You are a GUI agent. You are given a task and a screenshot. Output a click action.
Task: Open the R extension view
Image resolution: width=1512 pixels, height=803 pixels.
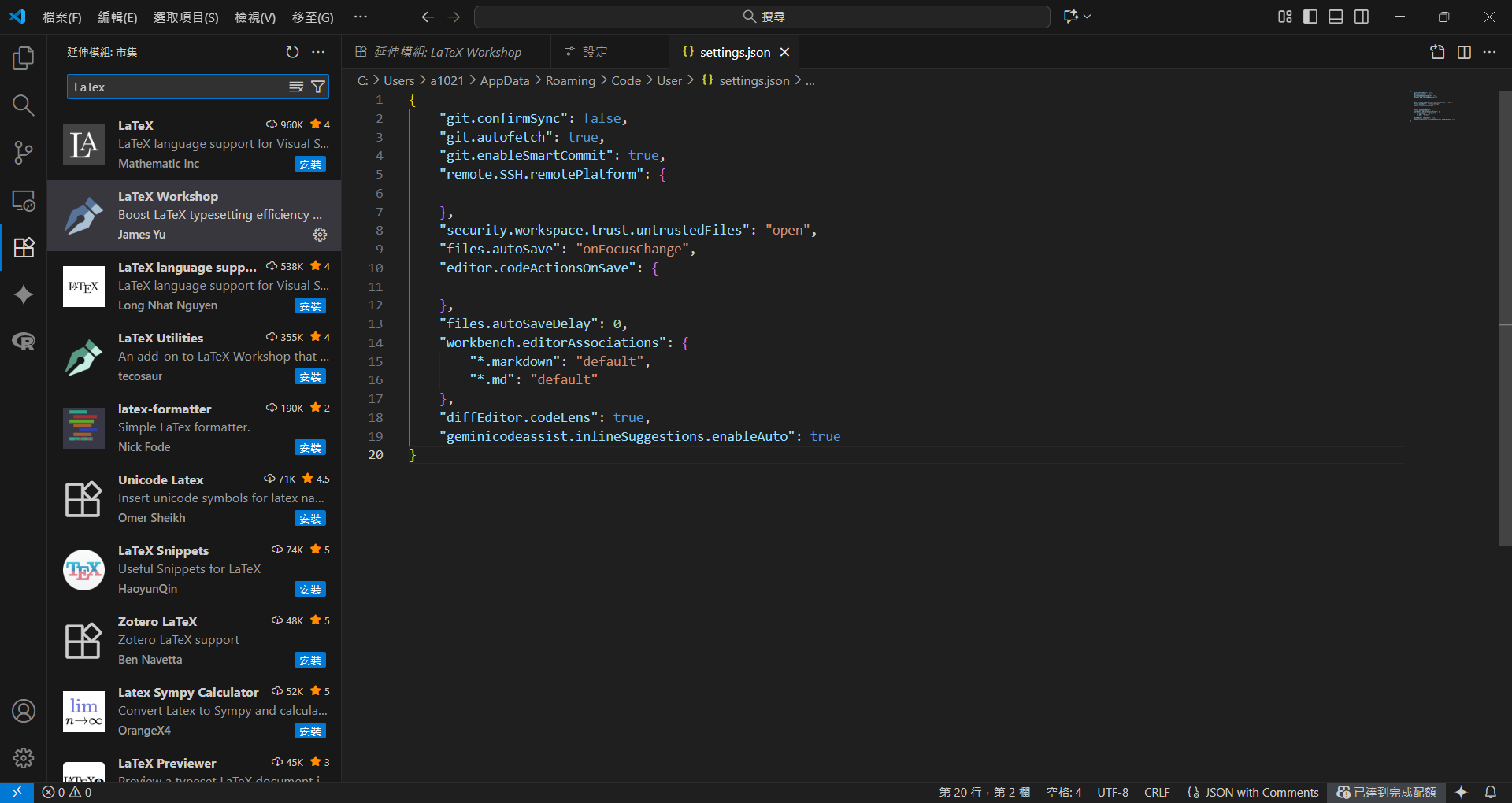point(24,342)
